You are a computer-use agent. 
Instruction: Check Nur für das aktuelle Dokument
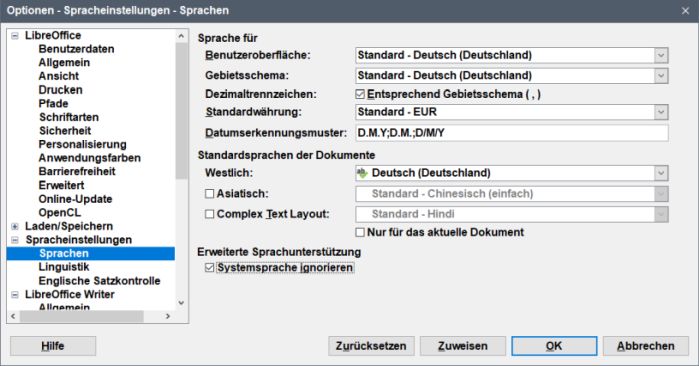(360, 232)
